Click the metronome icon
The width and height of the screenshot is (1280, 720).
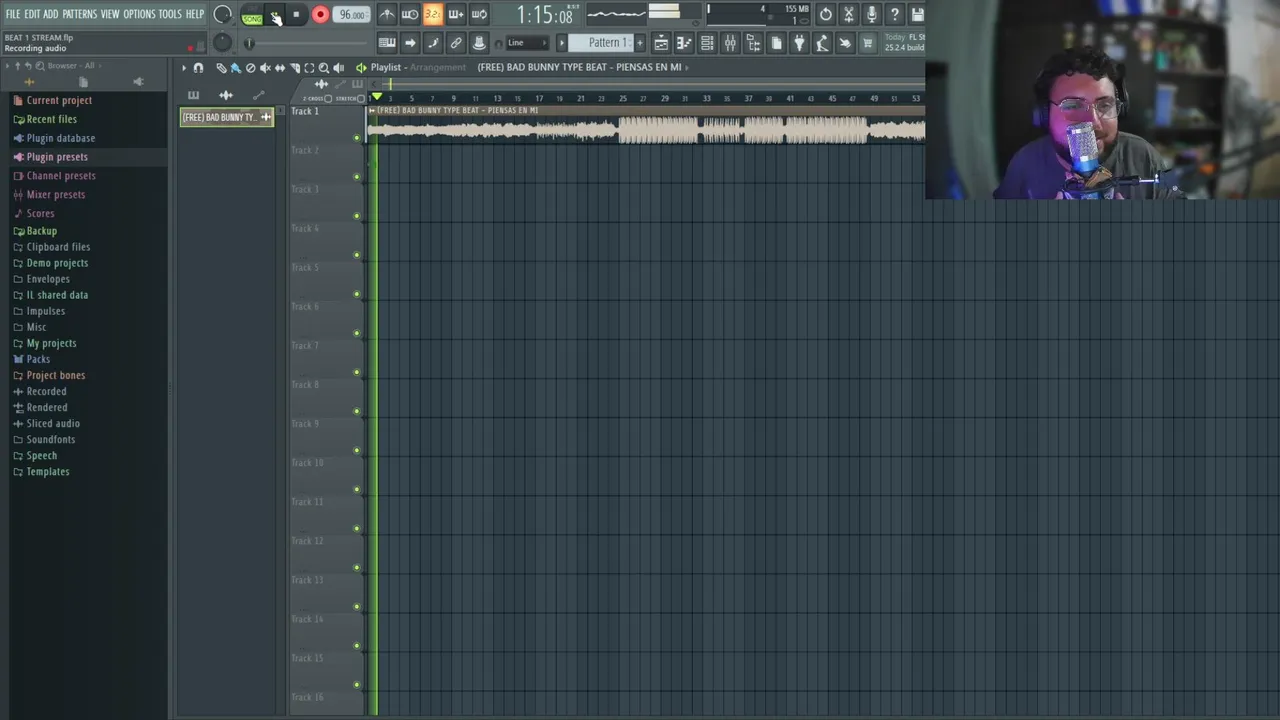coord(387,14)
